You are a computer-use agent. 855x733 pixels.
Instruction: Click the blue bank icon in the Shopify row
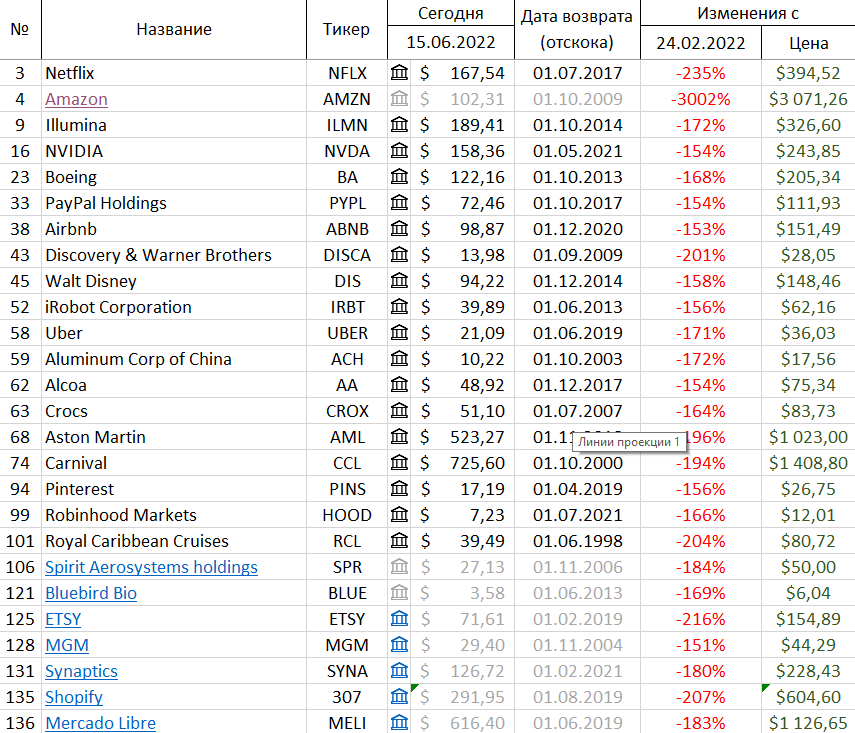[x=399, y=696]
